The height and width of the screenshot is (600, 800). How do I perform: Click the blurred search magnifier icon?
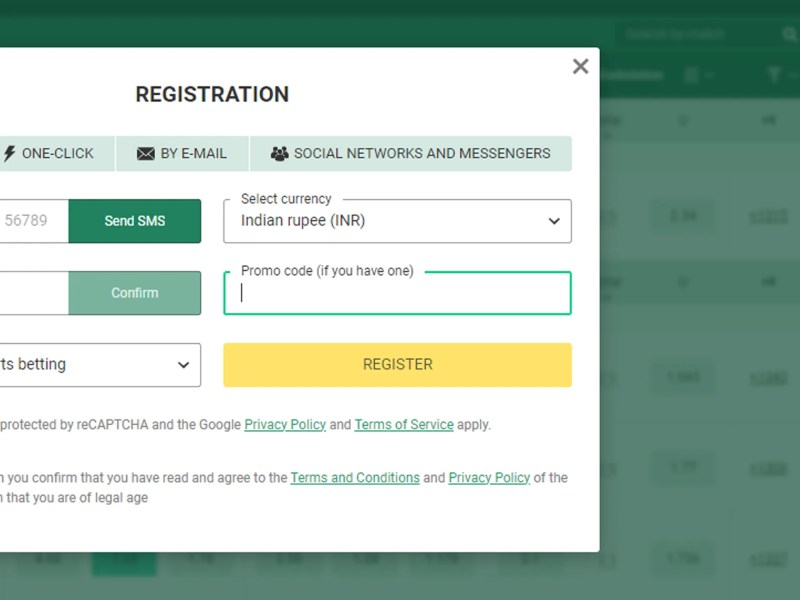[x=790, y=34]
